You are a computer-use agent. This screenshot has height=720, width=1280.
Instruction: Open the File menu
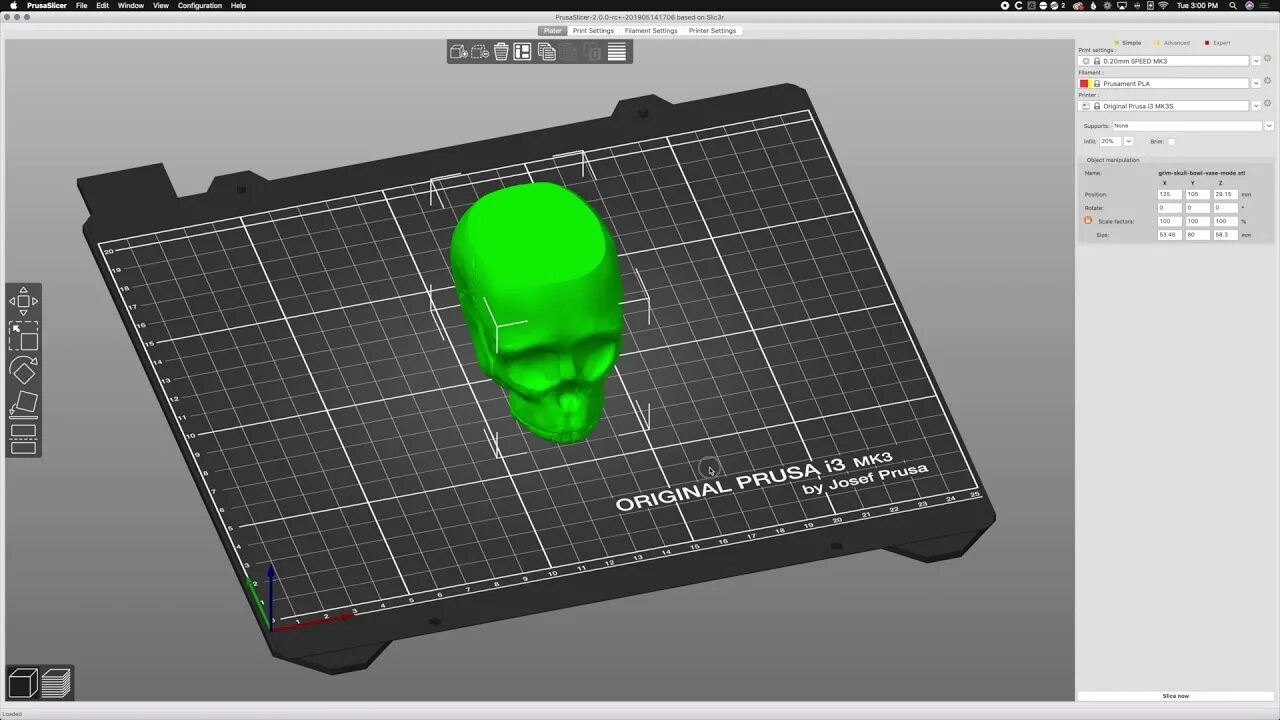81,6
